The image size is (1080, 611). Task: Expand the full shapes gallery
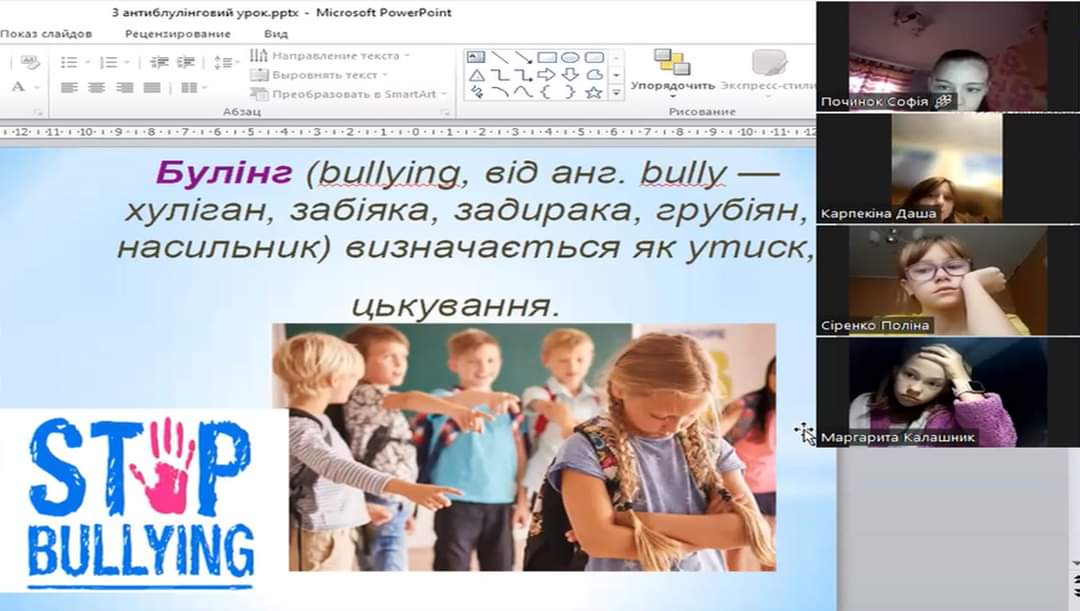tap(616, 92)
